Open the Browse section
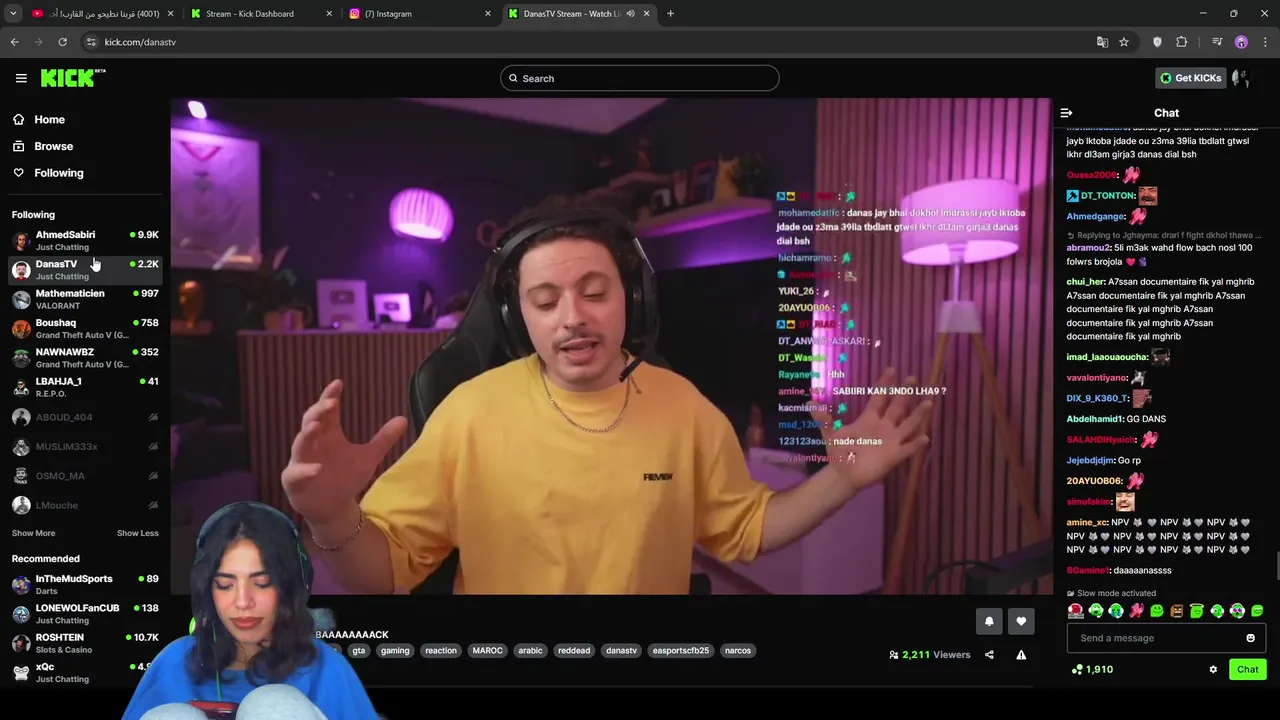1280x720 pixels. (53, 146)
